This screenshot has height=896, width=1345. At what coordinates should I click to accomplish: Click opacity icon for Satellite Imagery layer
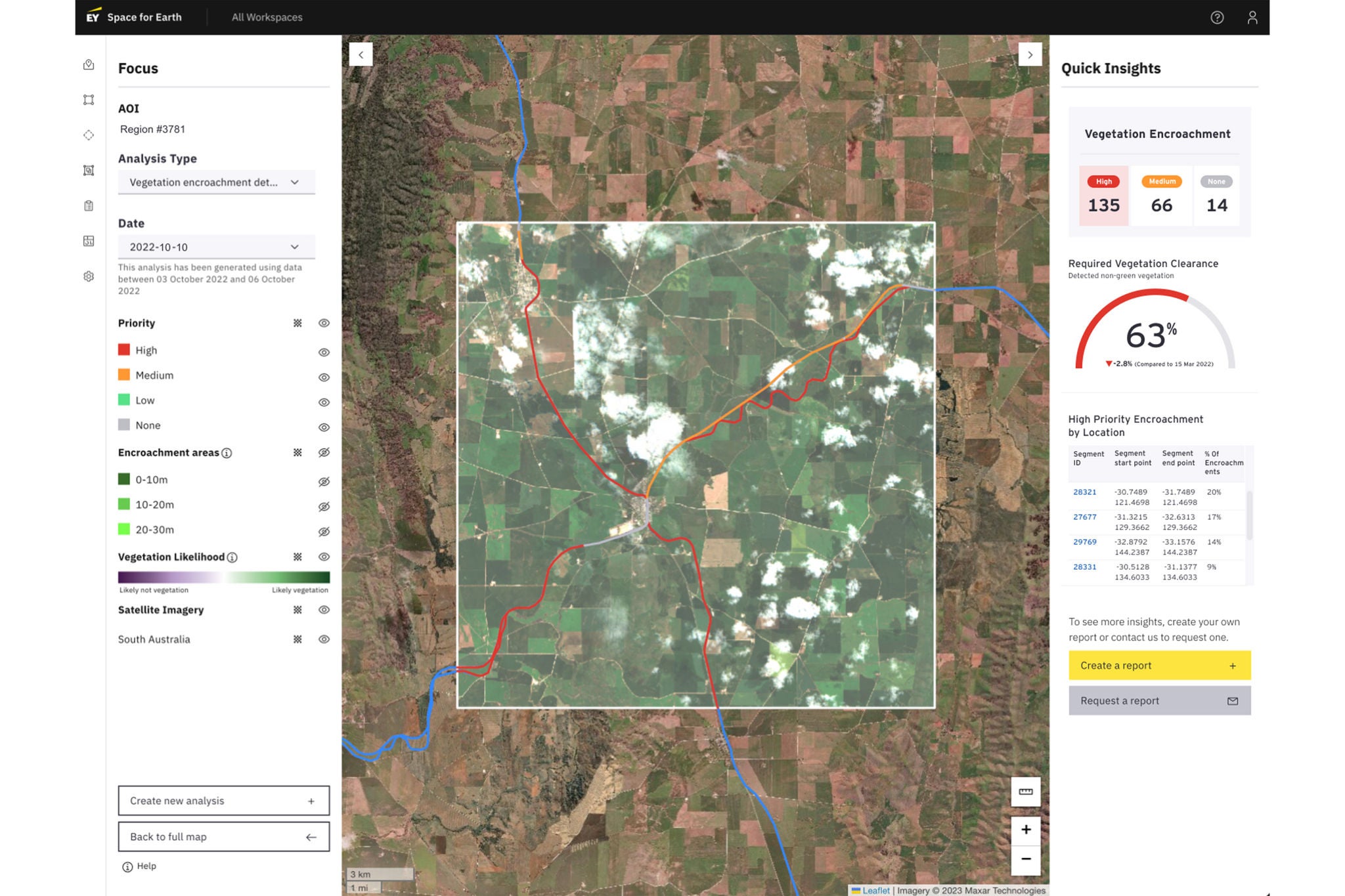(x=298, y=610)
